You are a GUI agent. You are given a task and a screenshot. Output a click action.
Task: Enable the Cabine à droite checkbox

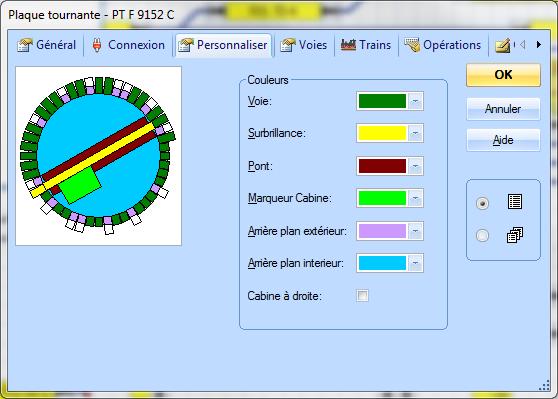[362, 295]
